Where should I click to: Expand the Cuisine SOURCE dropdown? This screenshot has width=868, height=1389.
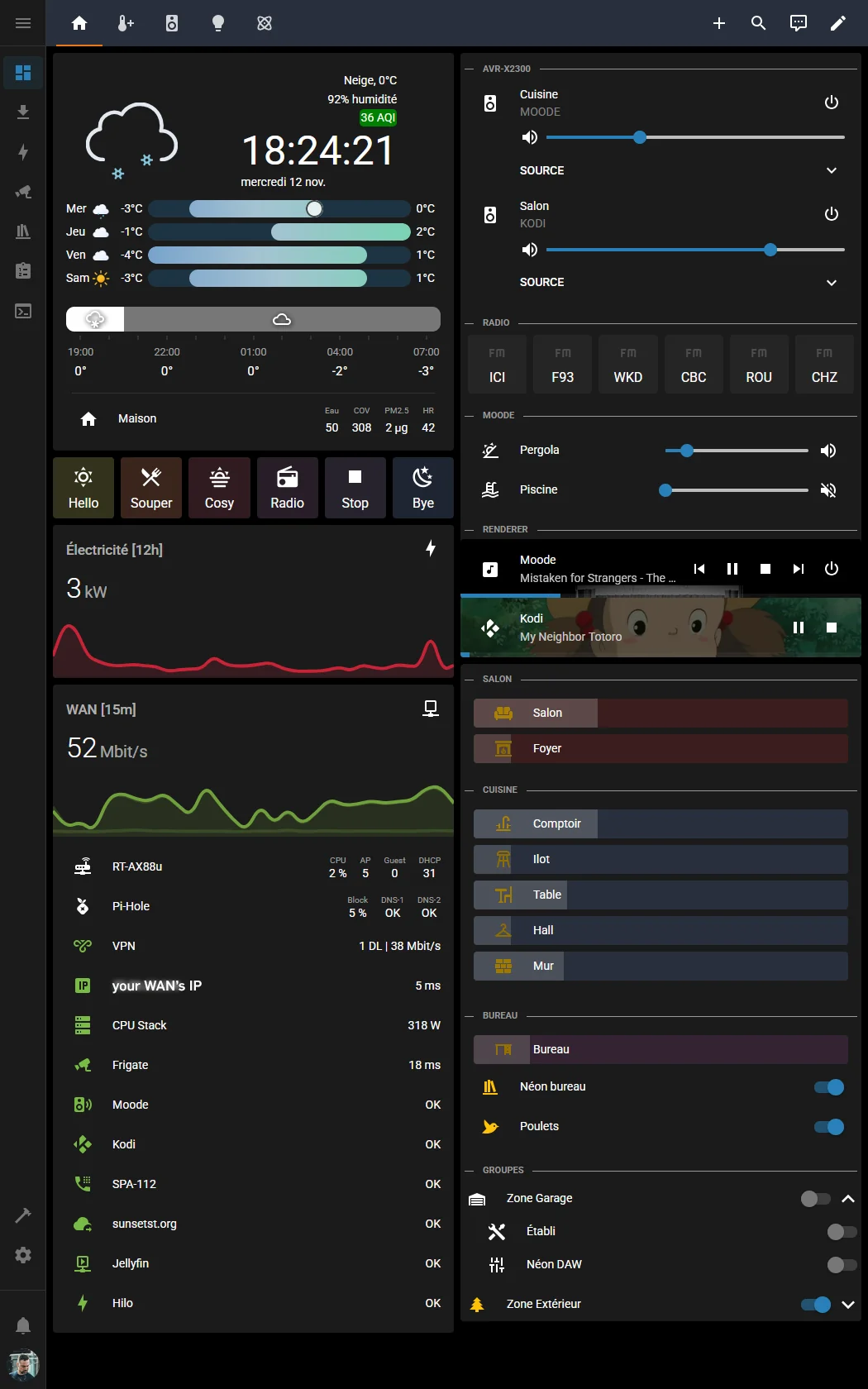click(831, 170)
